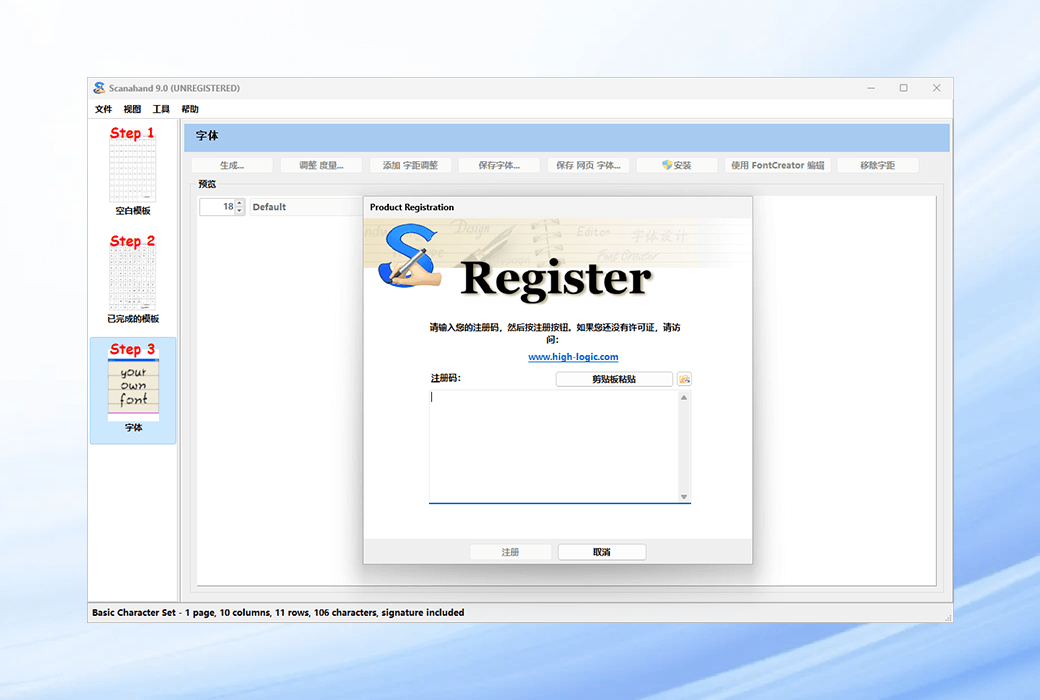Click the 保存字体... button
Screen dimensions: 1040x700
pyautogui.click(x=499, y=165)
